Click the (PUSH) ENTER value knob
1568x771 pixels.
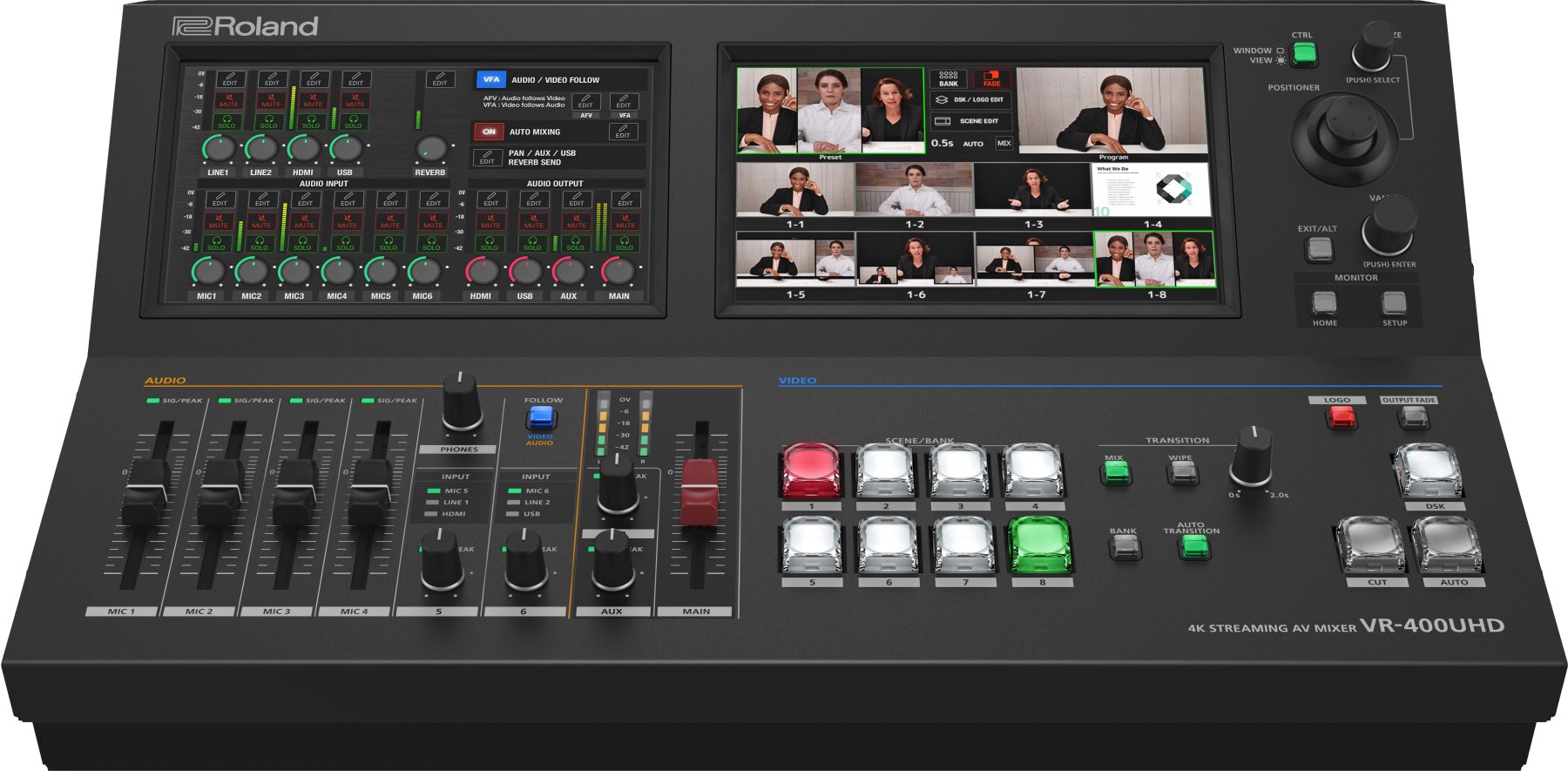(x=1388, y=227)
